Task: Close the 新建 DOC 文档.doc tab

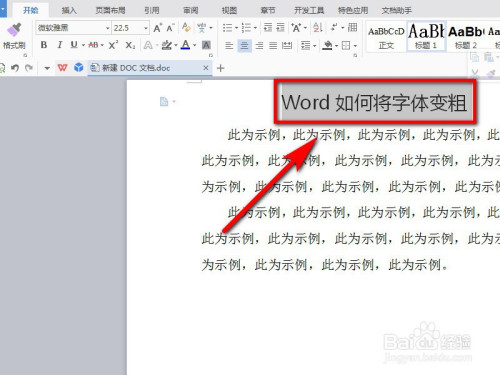Action: point(206,68)
